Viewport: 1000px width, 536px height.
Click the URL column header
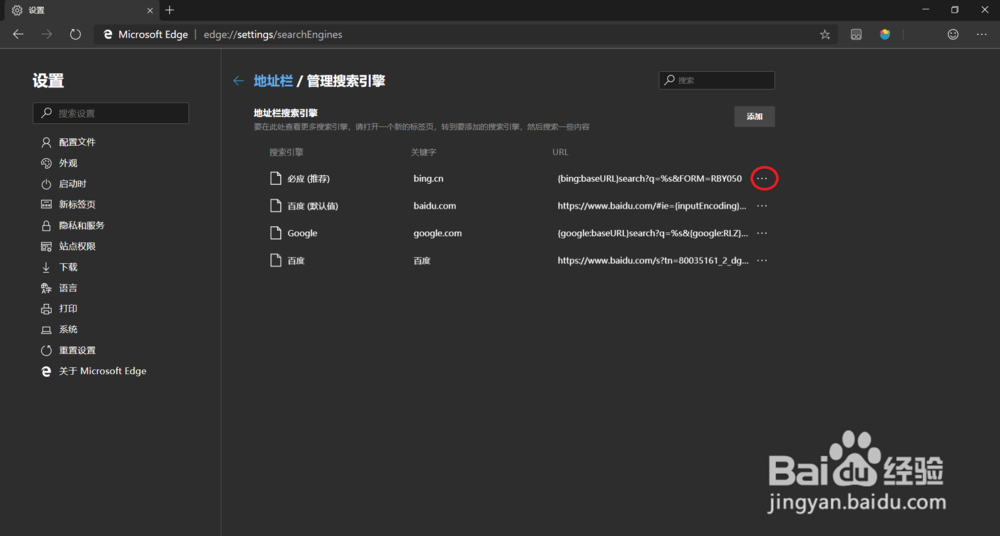point(560,153)
